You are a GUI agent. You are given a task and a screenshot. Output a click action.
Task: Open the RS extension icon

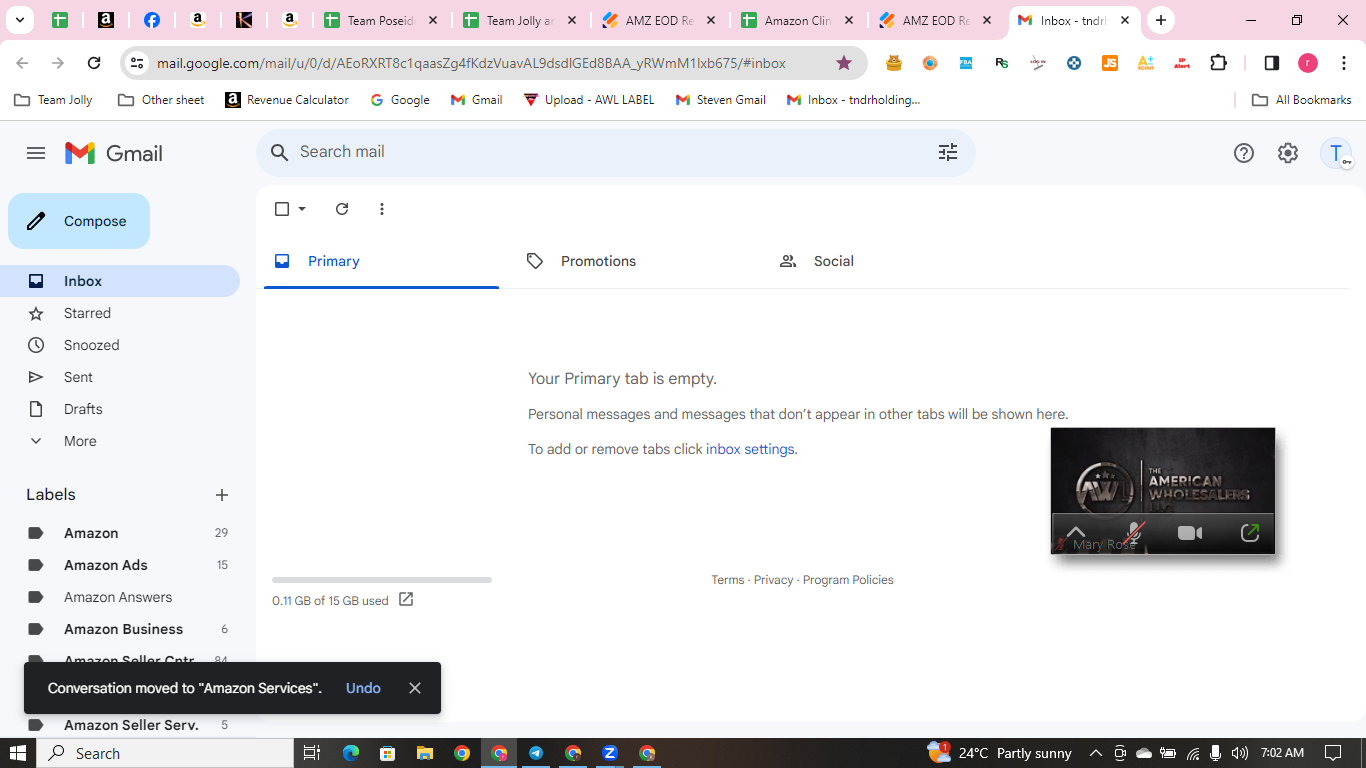coord(1002,63)
